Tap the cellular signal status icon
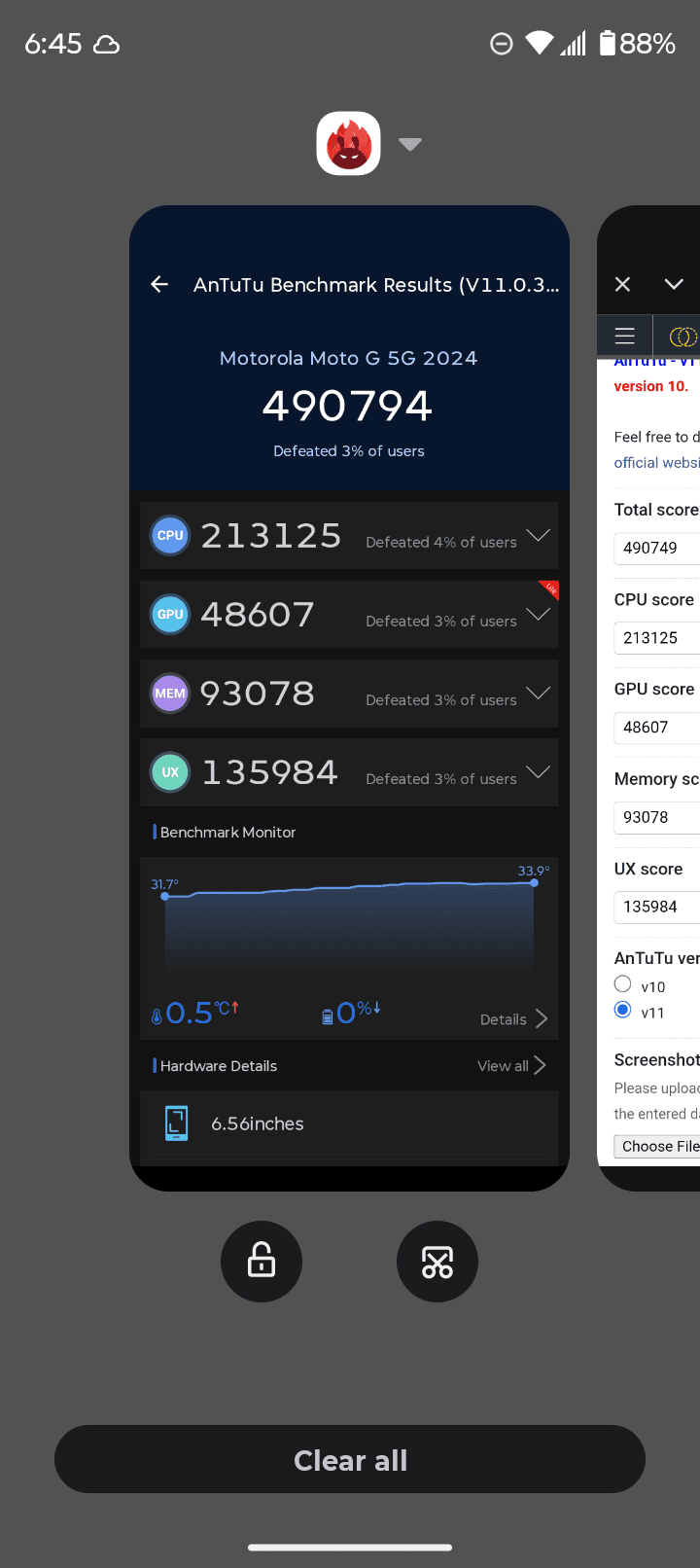 pos(574,43)
